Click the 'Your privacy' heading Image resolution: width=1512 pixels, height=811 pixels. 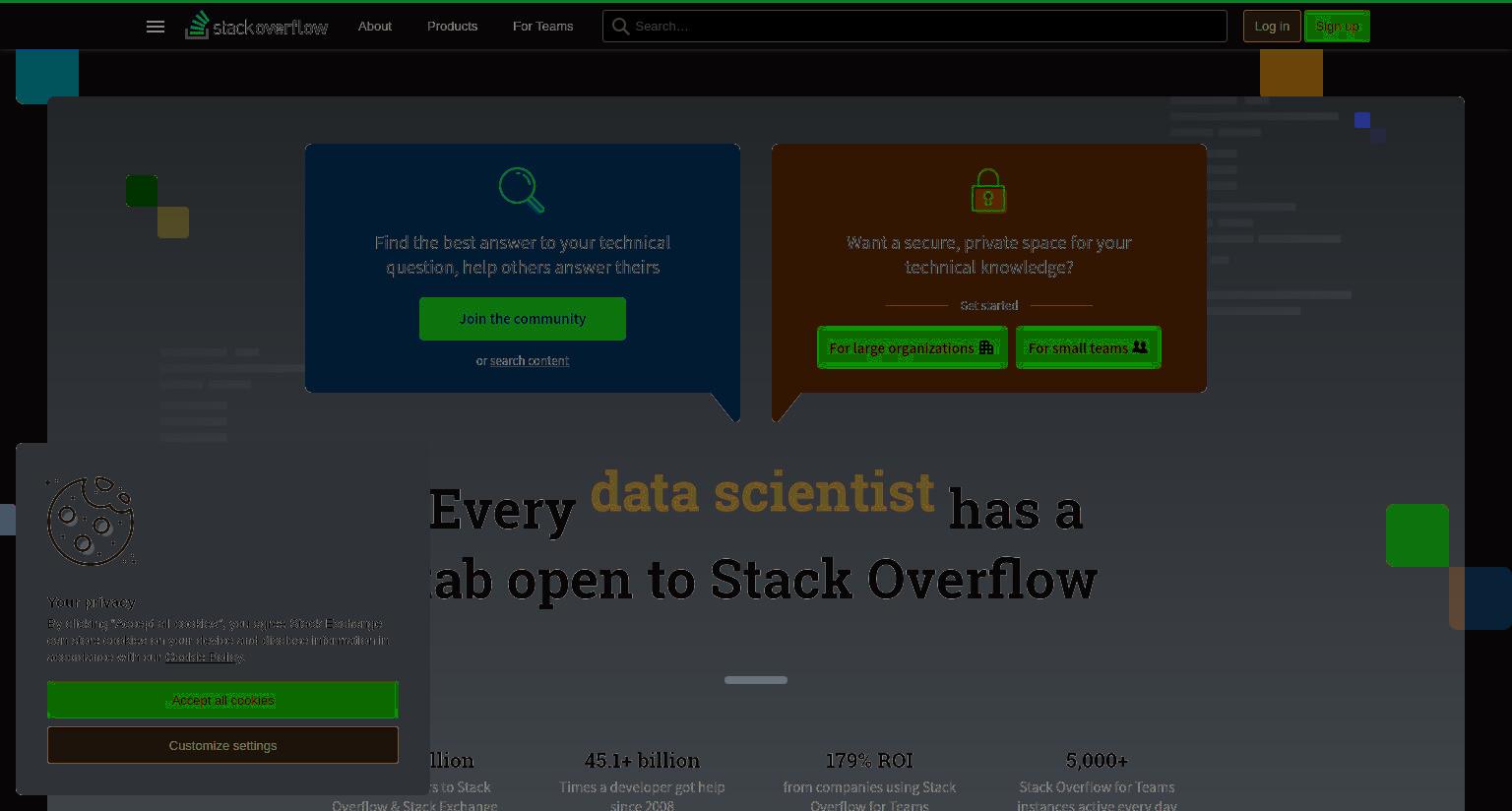click(x=92, y=602)
